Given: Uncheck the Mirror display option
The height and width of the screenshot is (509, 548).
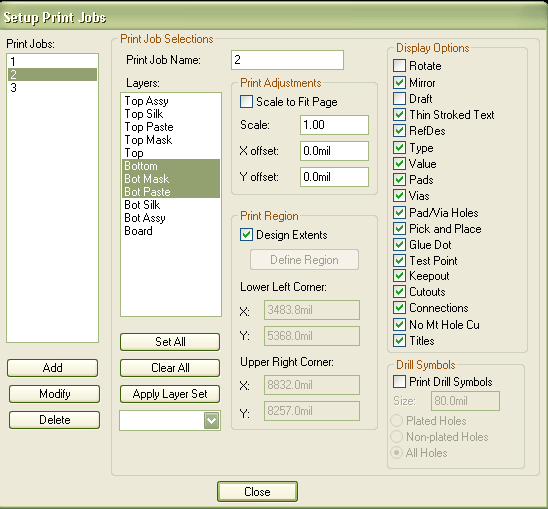Looking at the screenshot, I should click(x=399, y=83).
